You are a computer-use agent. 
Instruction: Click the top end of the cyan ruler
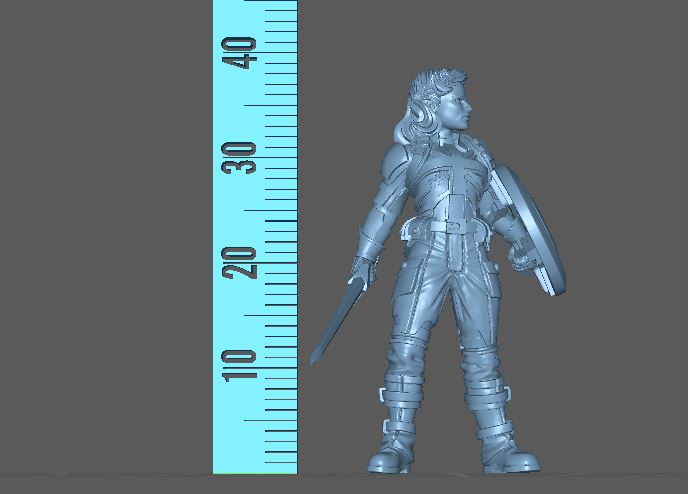(255, 5)
